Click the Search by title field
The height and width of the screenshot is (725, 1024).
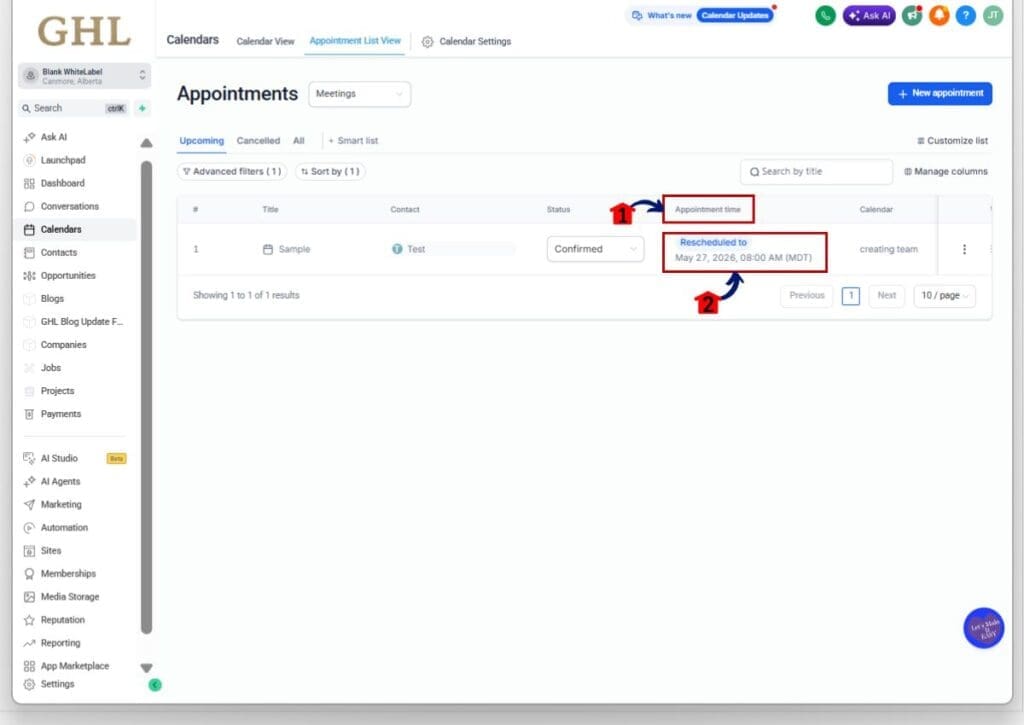coord(816,172)
